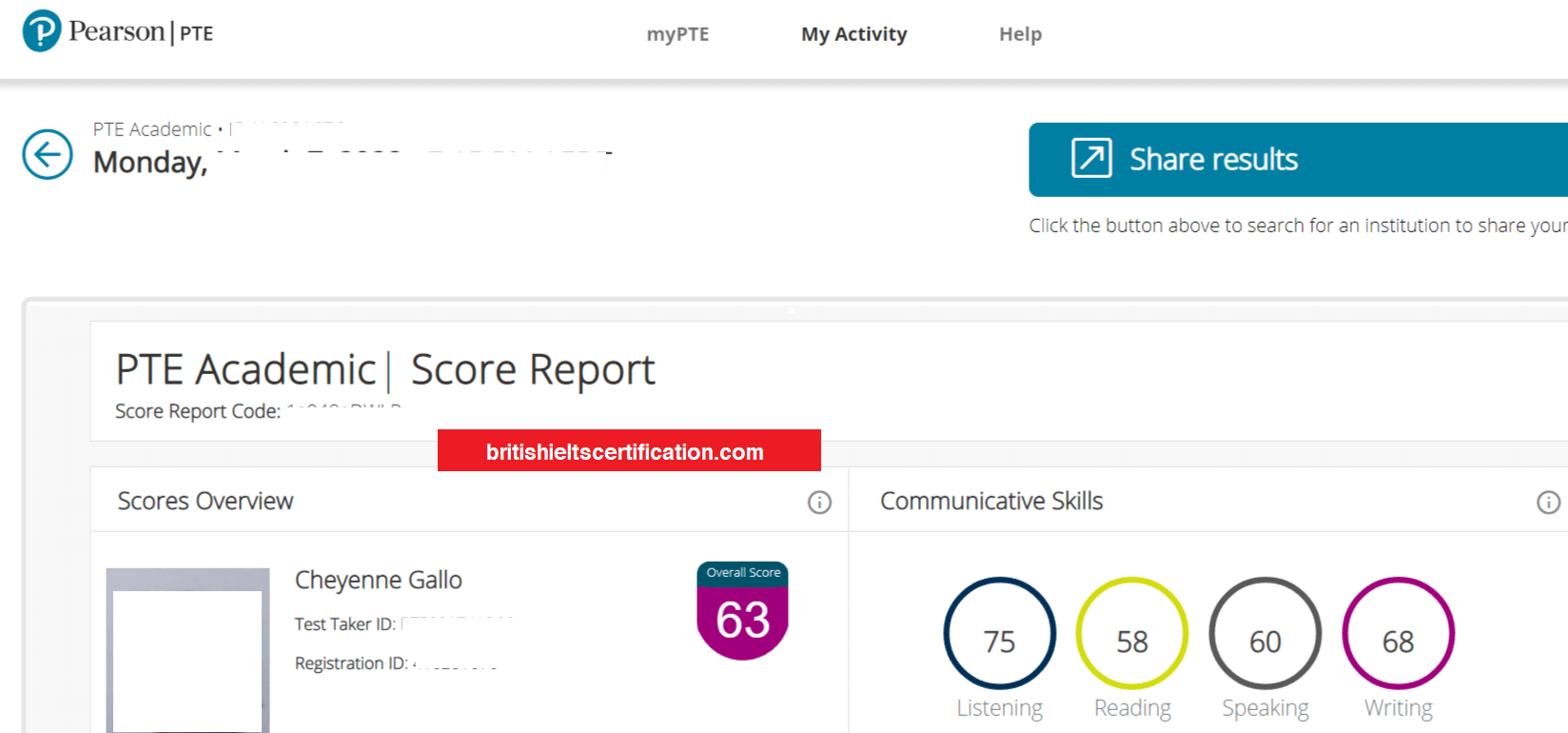Image resolution: width=1568 pixels, height=733 pixels.
Task: Click the britishieltscertification.com banner
Action: coord(629,450)
